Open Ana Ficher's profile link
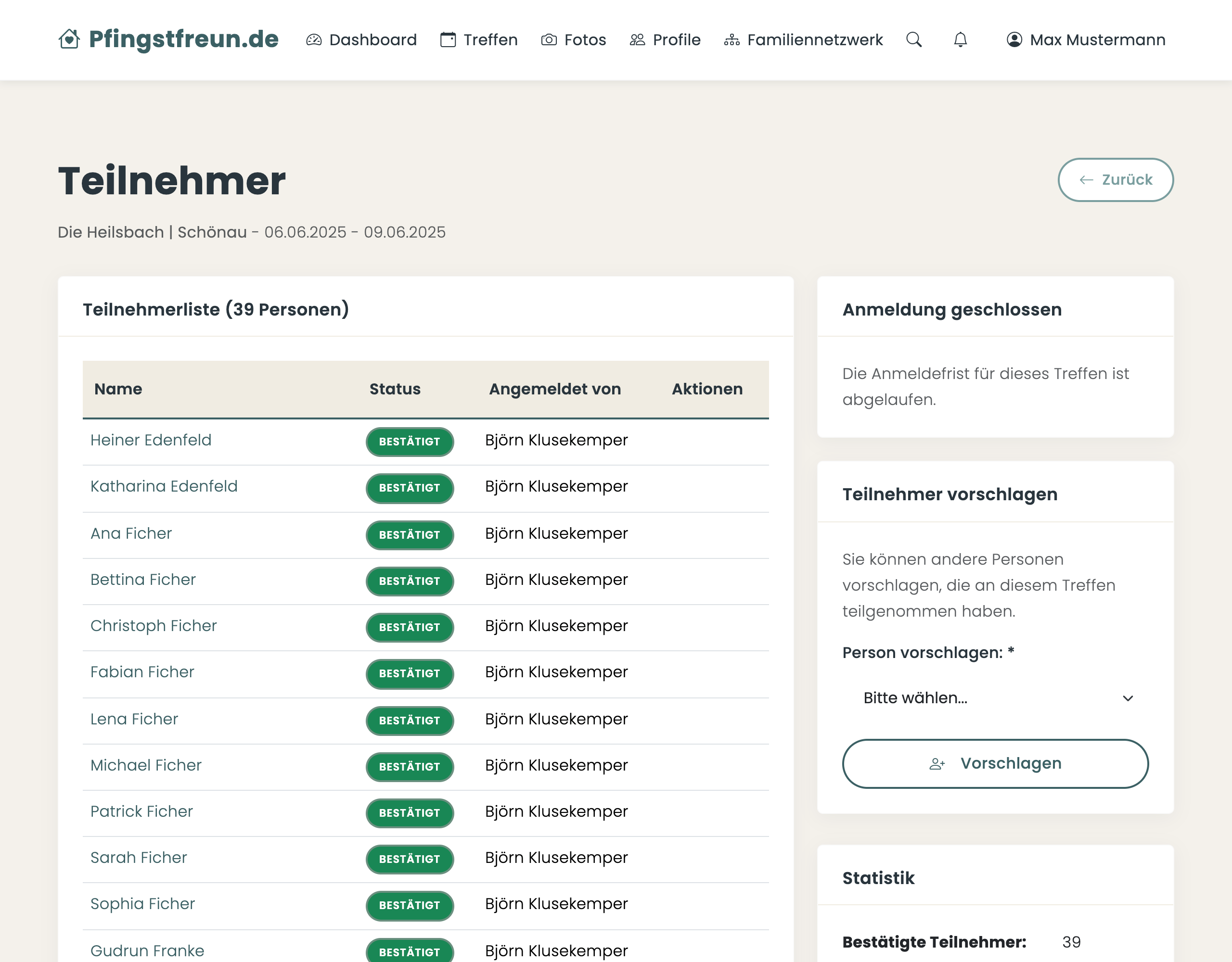The height and width of the screenshot is (962, 1232). pyautogui.click(x=131, y=533)
